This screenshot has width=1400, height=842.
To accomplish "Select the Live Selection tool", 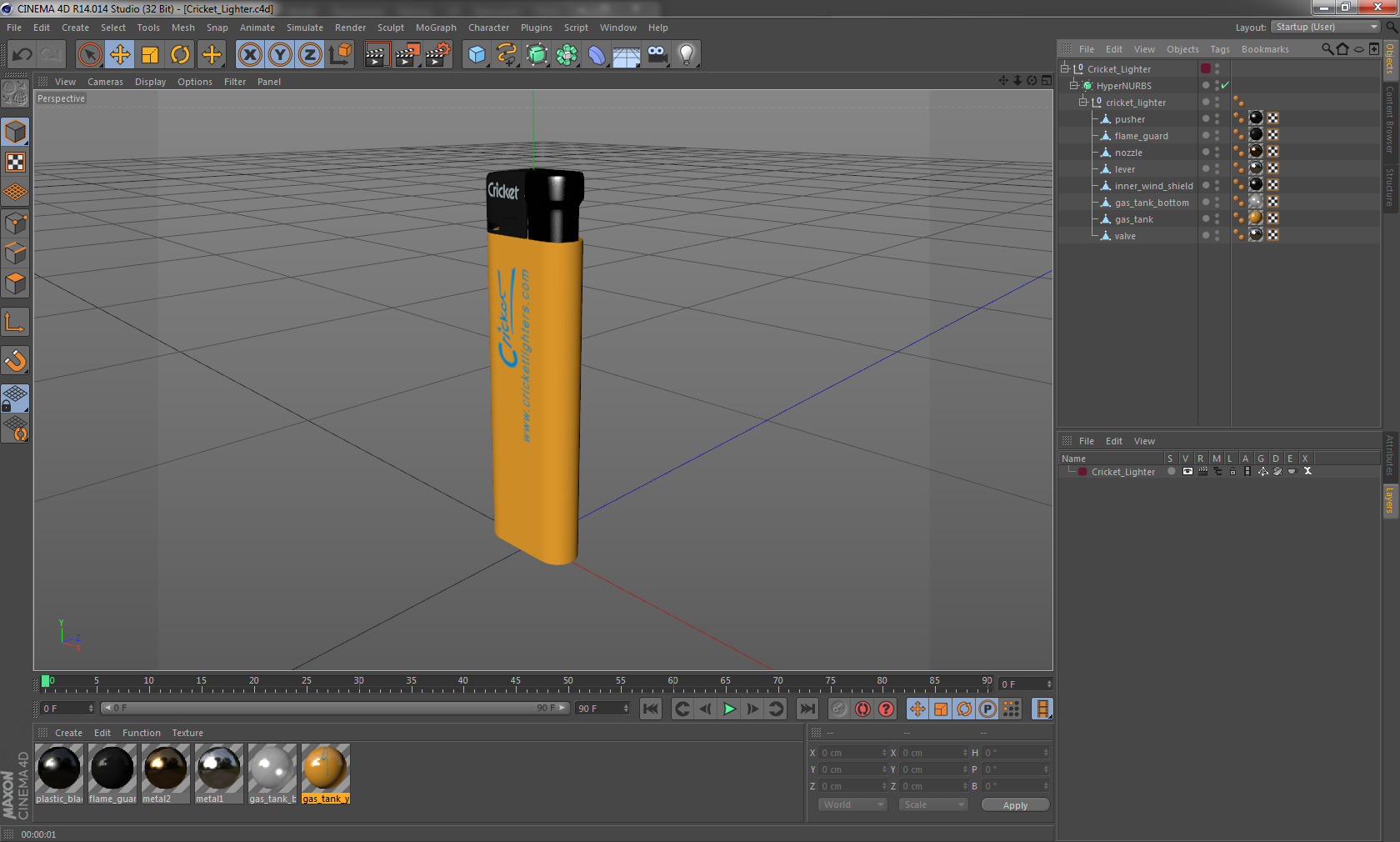I will click(89, 55).
